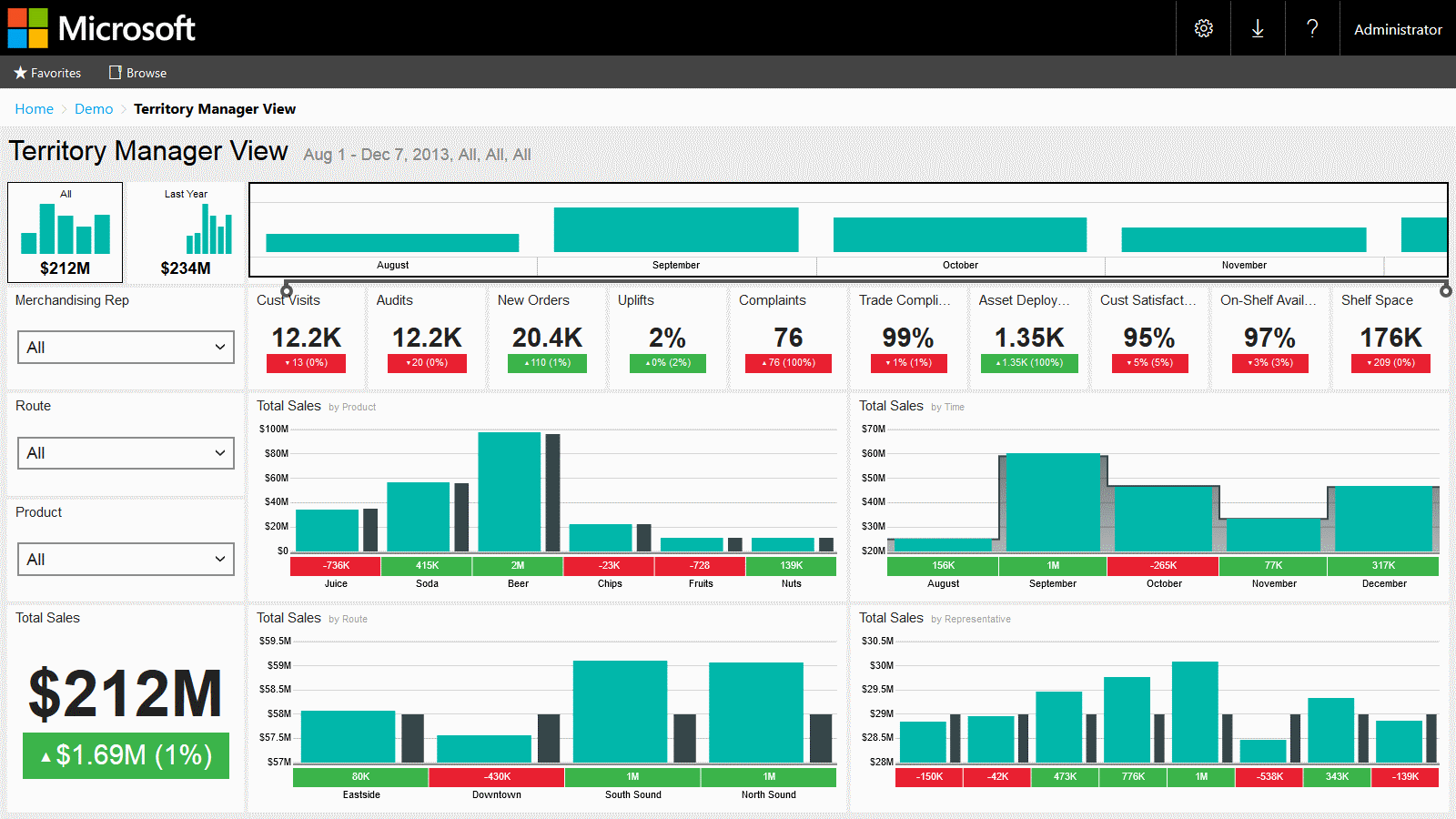The height and width of the screenshot is (819, 1456).
Task: Click the right time range slider handle
Action: click(1445, 290)
